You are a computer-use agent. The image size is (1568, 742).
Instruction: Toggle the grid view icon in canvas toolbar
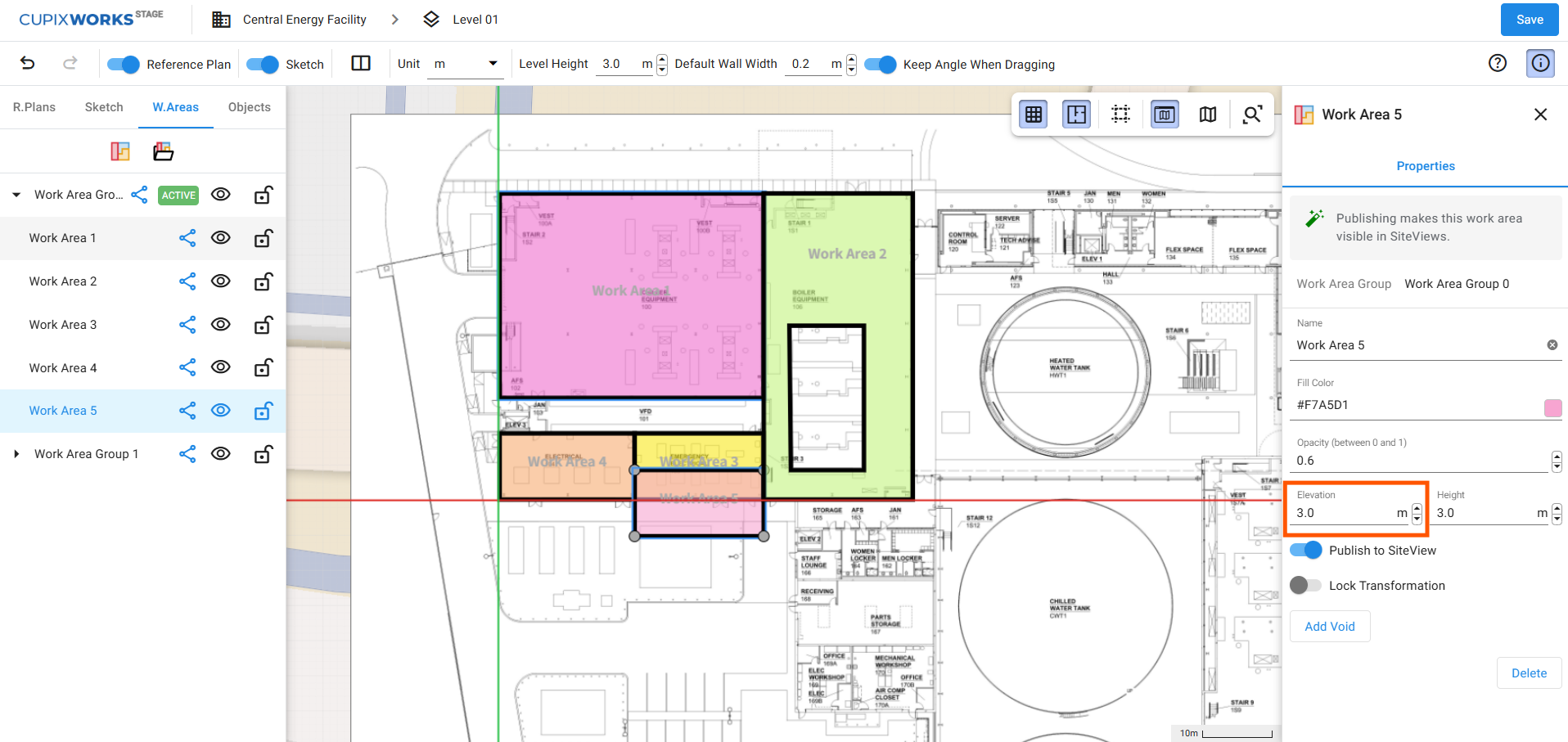[x=1034, y=115]
